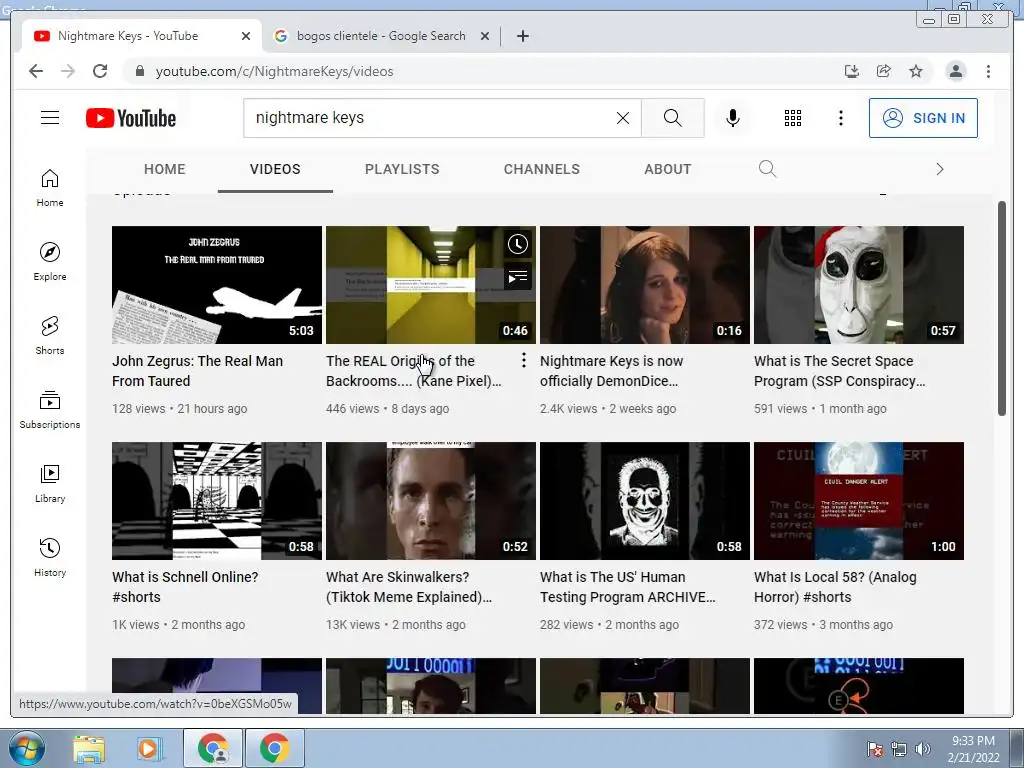Viewport: 1024px width, 768px height.
Task: Click the YouTube logo
Action: click(x=131, y=118)
